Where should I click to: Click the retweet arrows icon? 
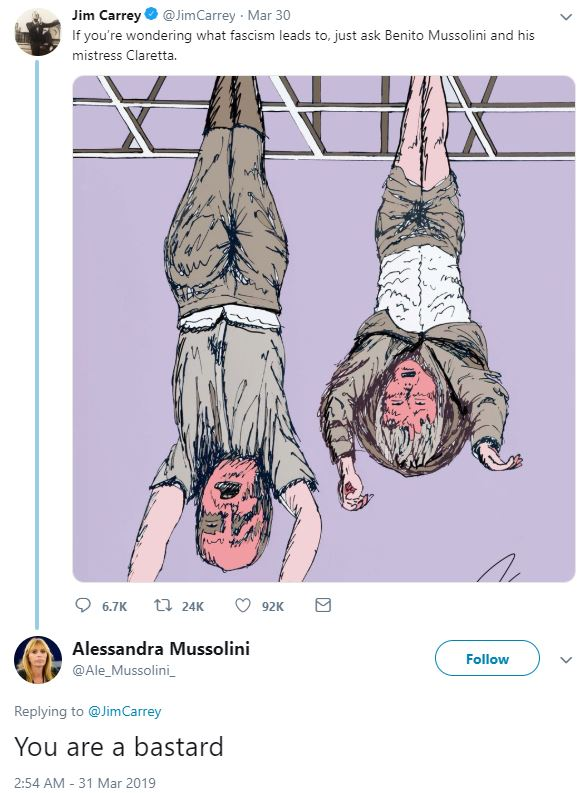[x=162, y=605]
